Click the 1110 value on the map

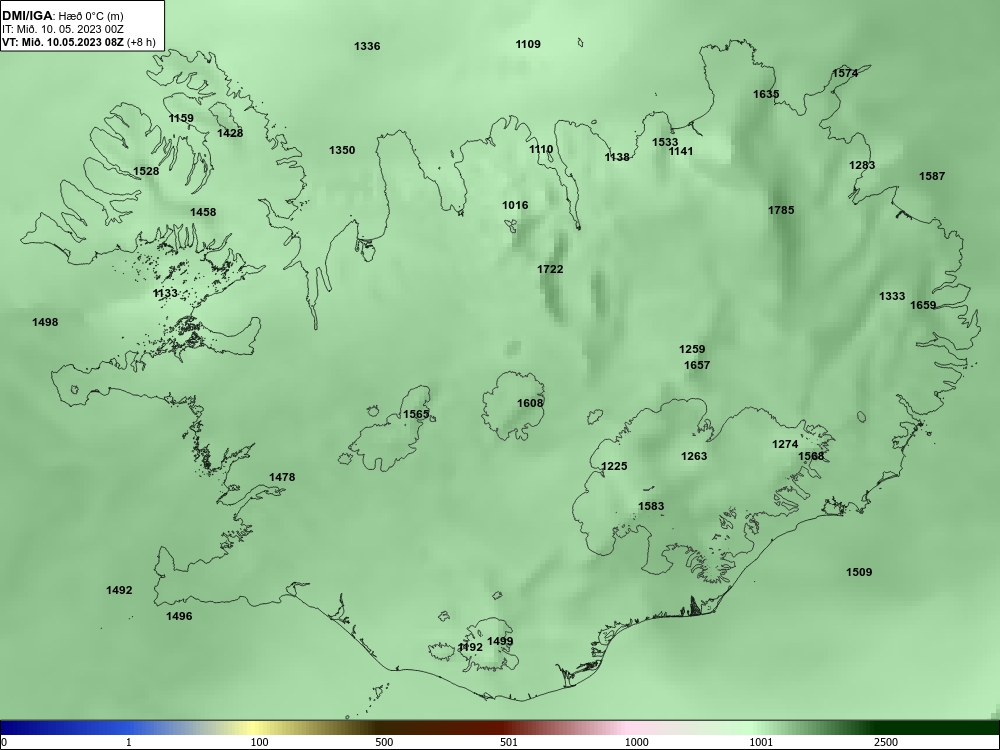pos(541,149)
